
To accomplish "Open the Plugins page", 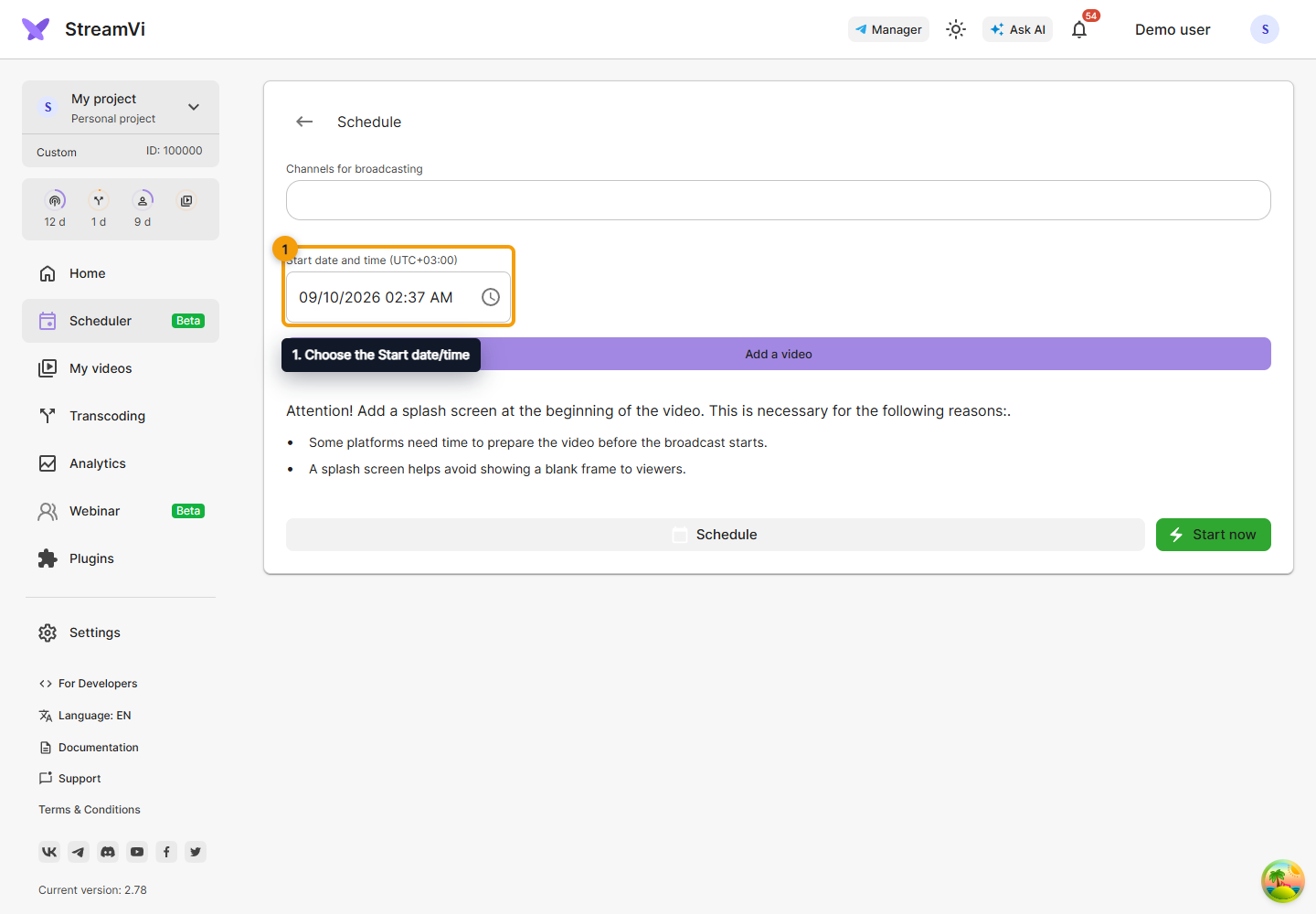I will pos(121,558).
